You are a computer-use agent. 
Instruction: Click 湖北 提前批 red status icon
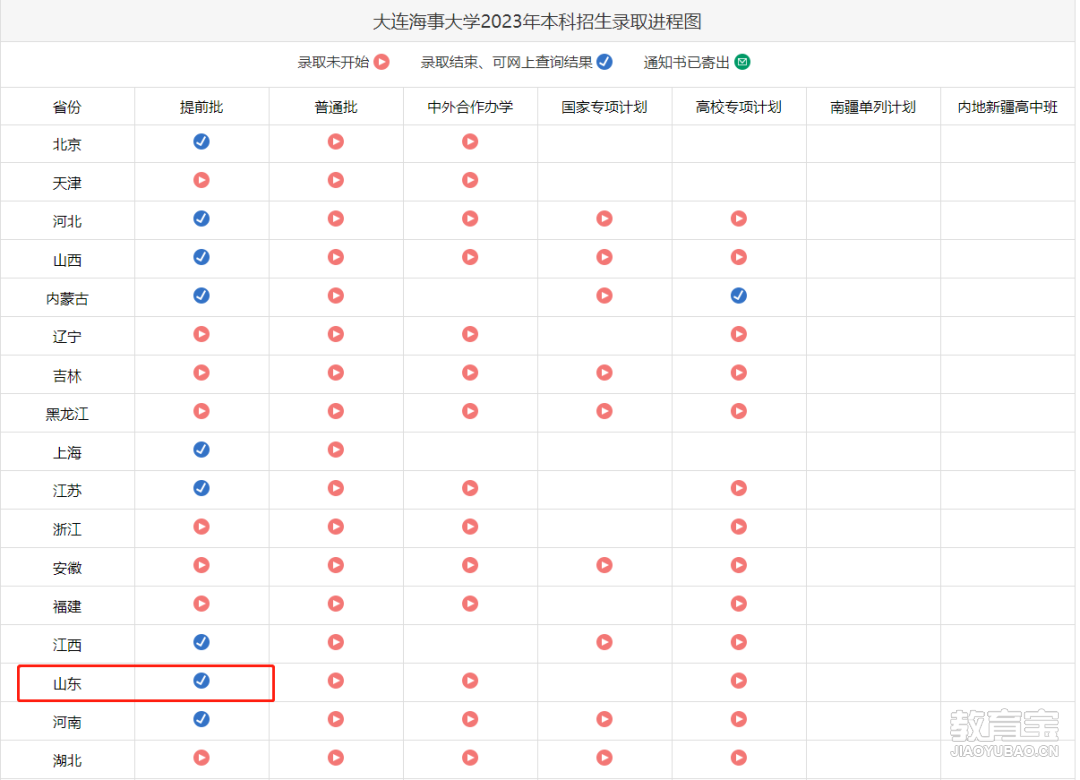click(201, 758)
